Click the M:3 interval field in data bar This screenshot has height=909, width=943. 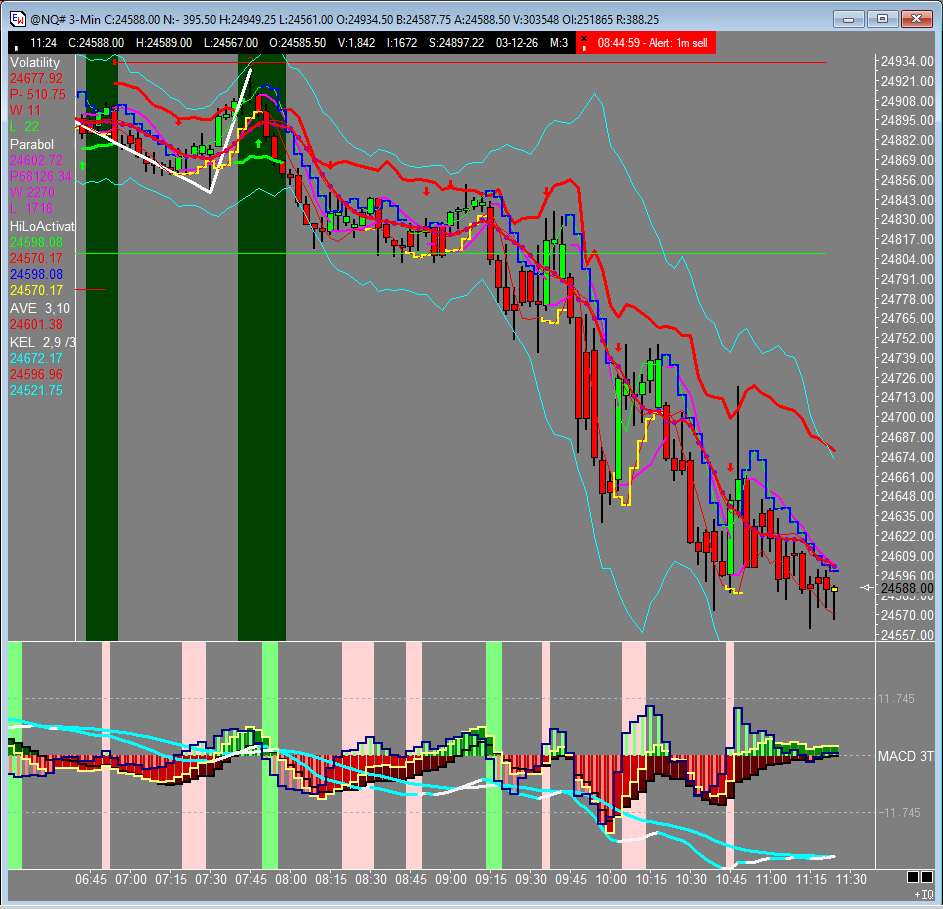pos(557,42)
